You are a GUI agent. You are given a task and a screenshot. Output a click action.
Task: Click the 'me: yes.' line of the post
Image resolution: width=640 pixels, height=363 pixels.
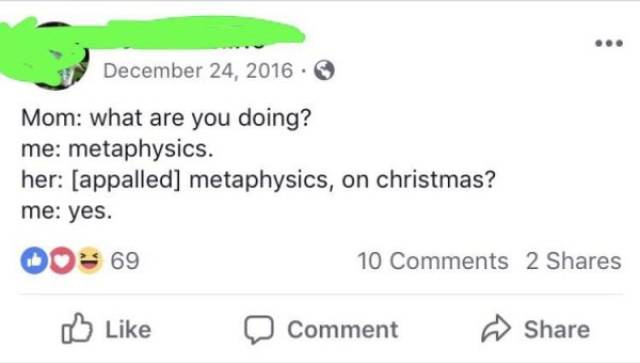click(67, 211)
